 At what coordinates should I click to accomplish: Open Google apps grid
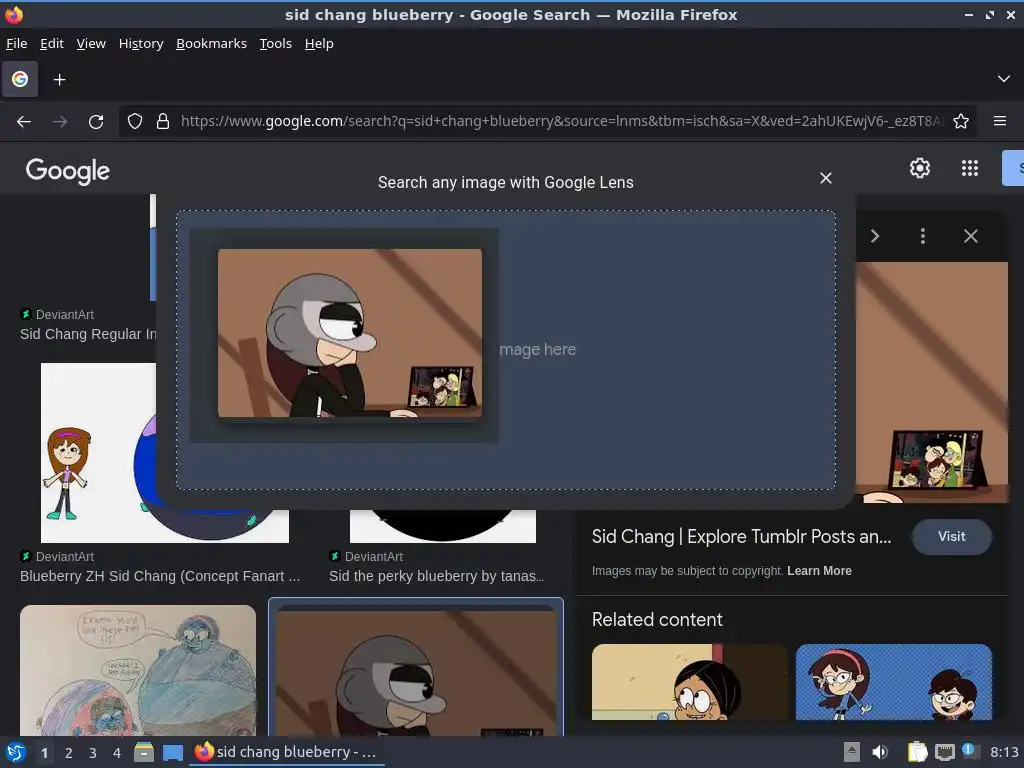[x=970, y=168]
